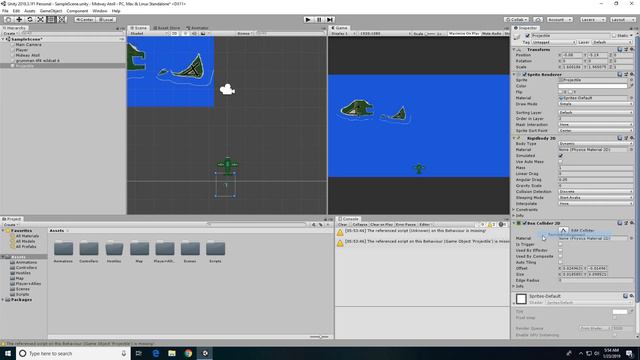Open the Tag dropdown
This screenshot has height=360, width=640.
click(x=553, y=42)
